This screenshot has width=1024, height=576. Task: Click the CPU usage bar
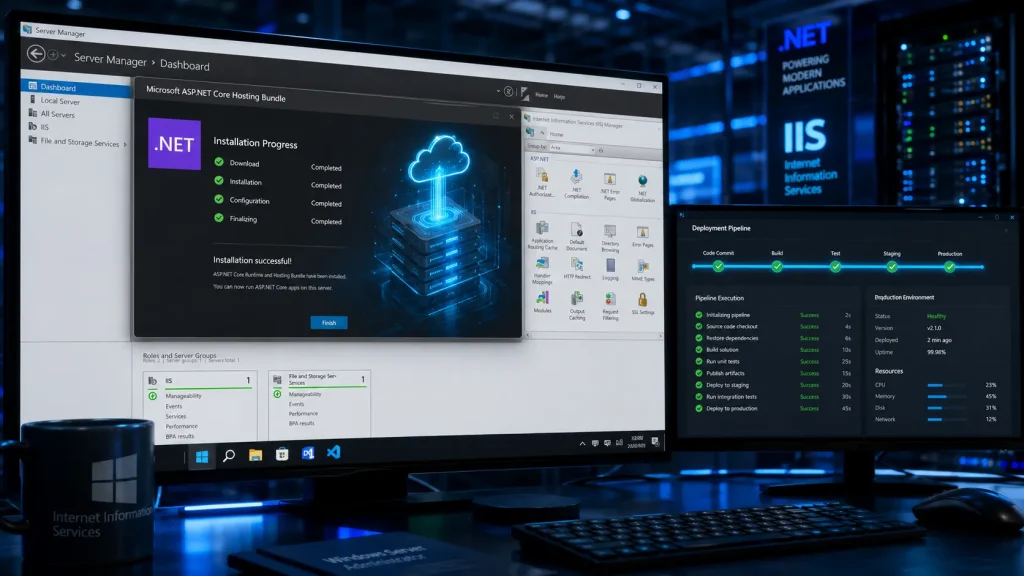tap(946, 385)
